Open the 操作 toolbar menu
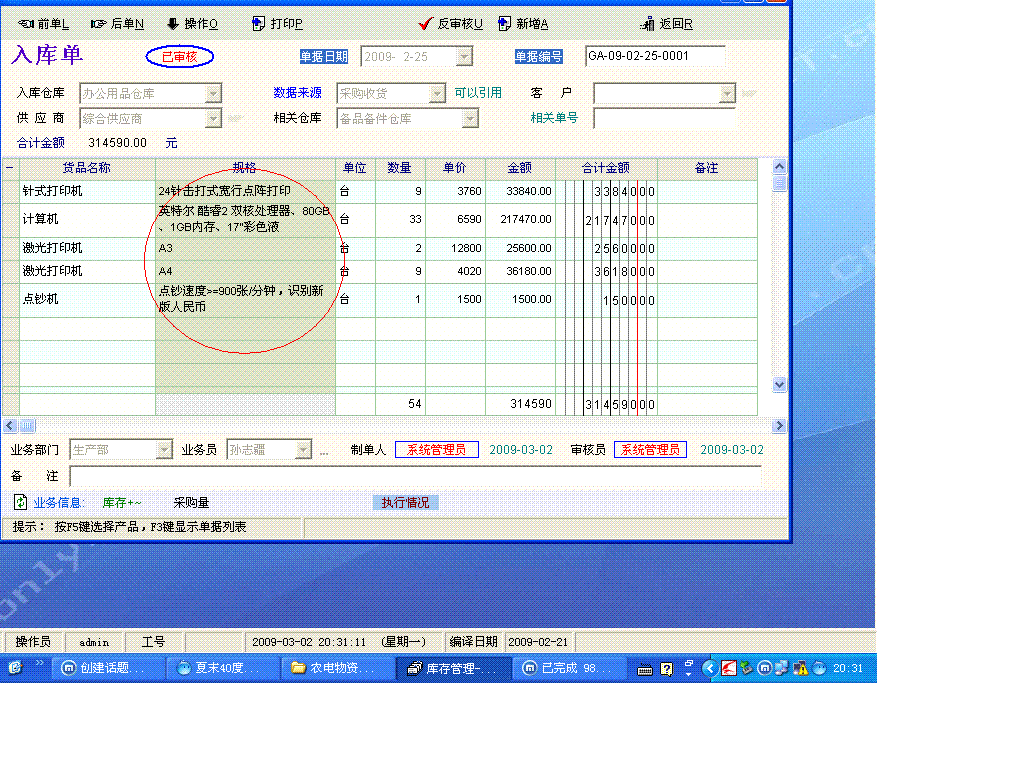 192,24
